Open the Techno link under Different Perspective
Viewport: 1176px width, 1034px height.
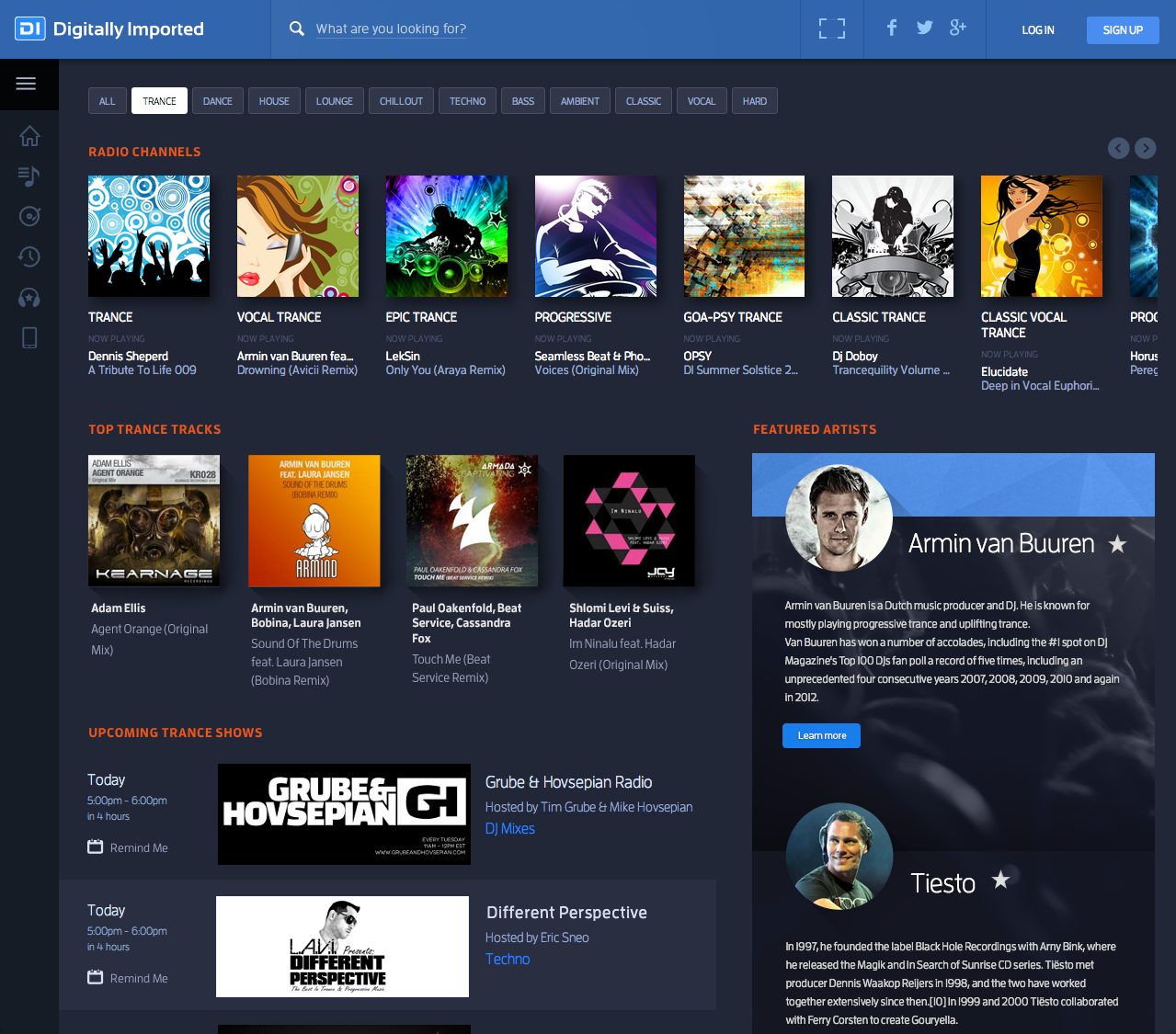[x=508, y=959]
